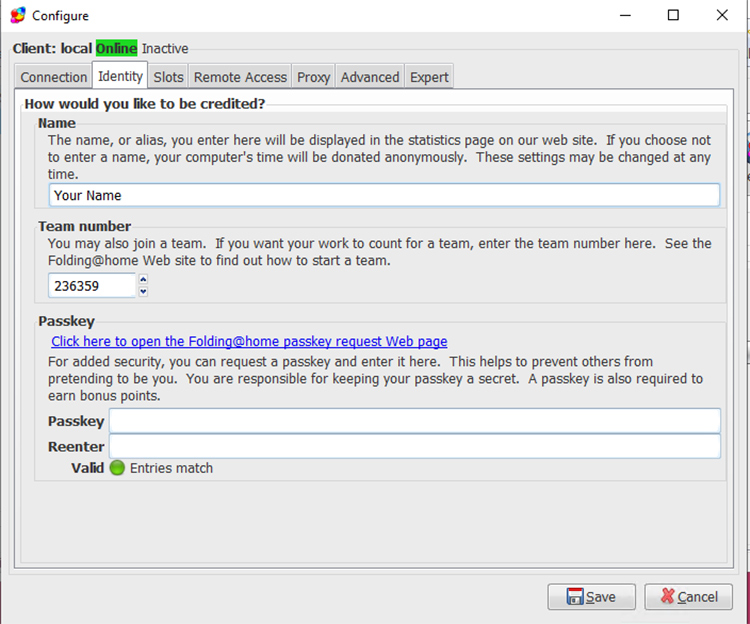750x624 pixels.
Task: Increase the team number with up arrow
Action: coord(143,280)
